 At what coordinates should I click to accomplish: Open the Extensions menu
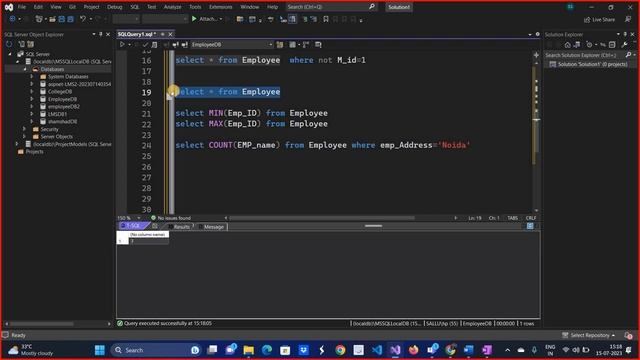220,7
